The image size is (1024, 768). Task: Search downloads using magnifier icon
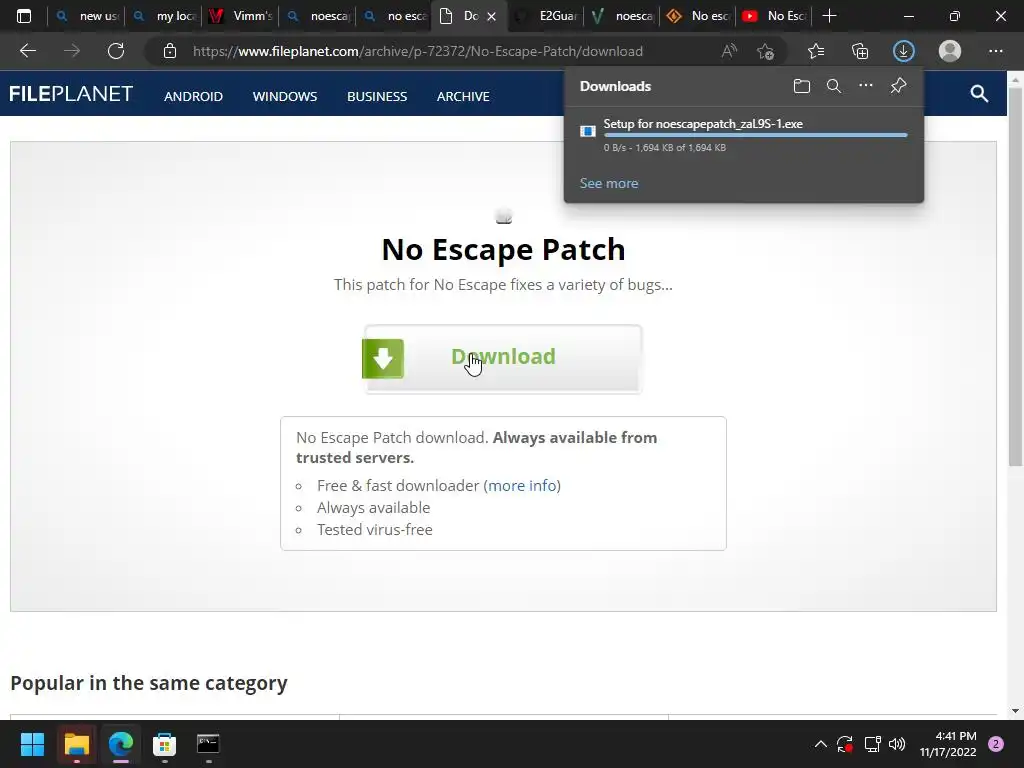point(834,86)
